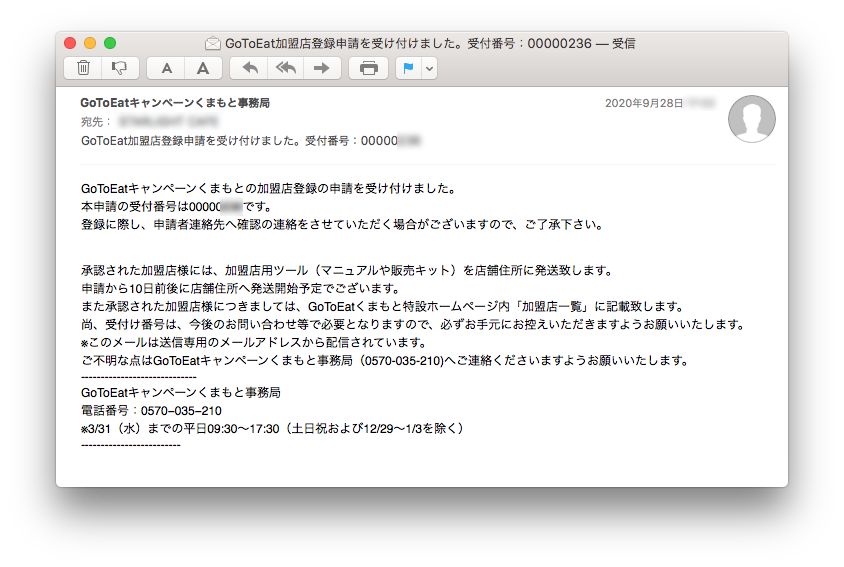This screenshot has height=567, width=844.
Task: Click the Reply All double-arrow icon
Action: (286, 68)
